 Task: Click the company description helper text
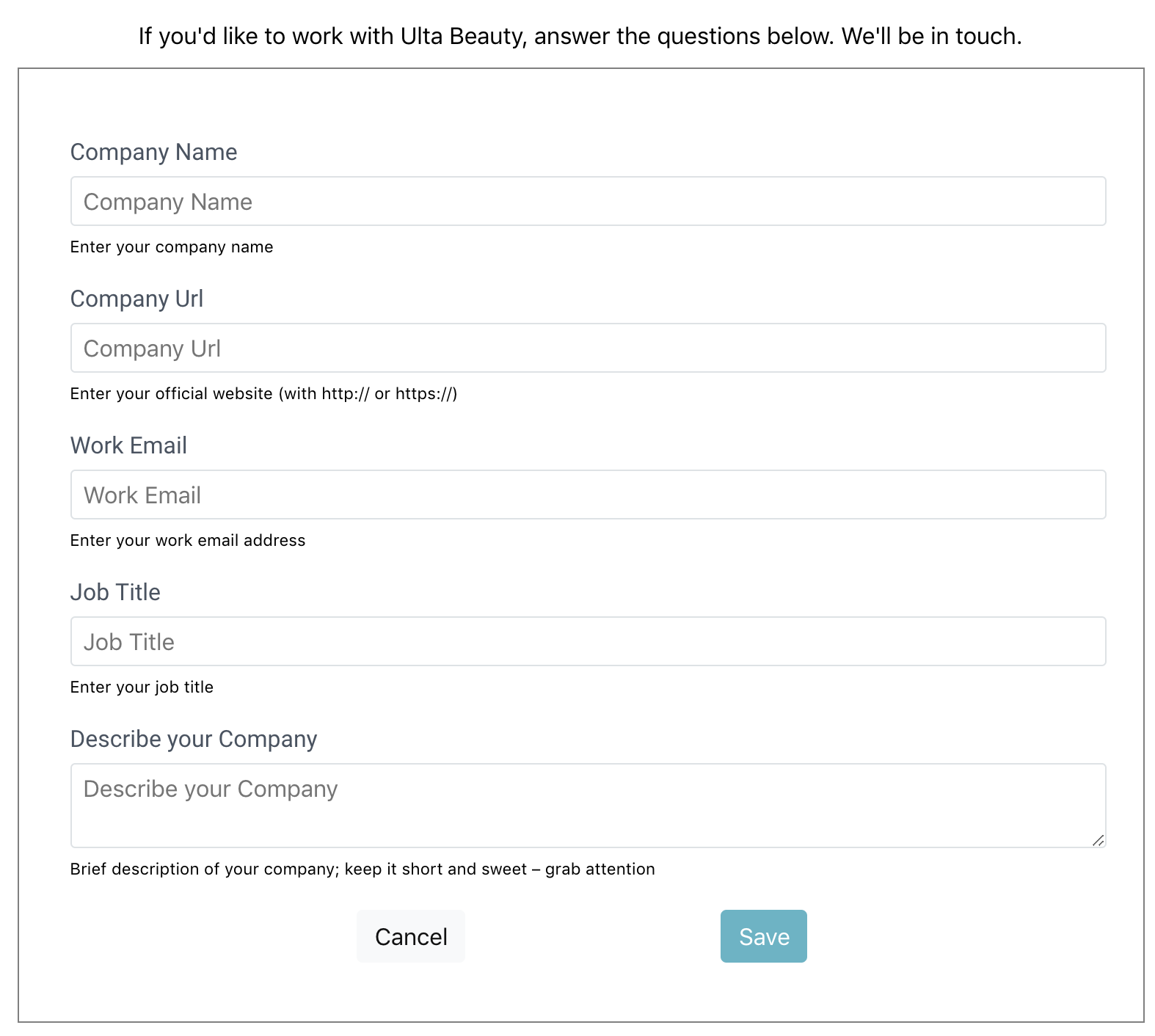click(362, 869)
